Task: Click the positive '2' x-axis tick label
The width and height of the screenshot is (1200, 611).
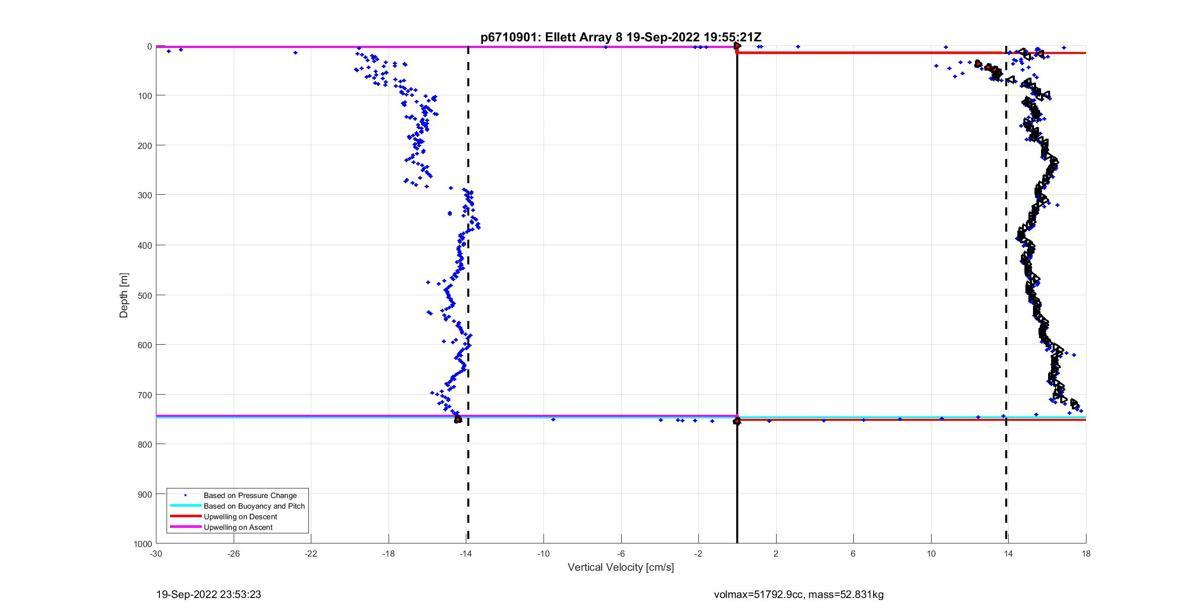Action: coord(776,553)
